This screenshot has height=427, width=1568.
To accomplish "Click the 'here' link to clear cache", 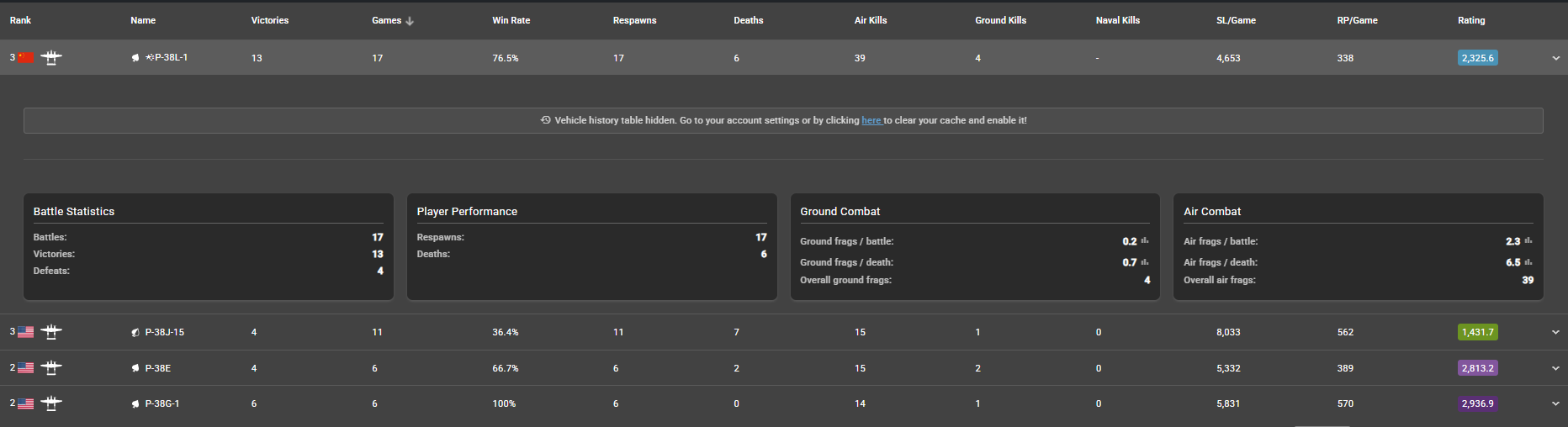I will (871, 120).
